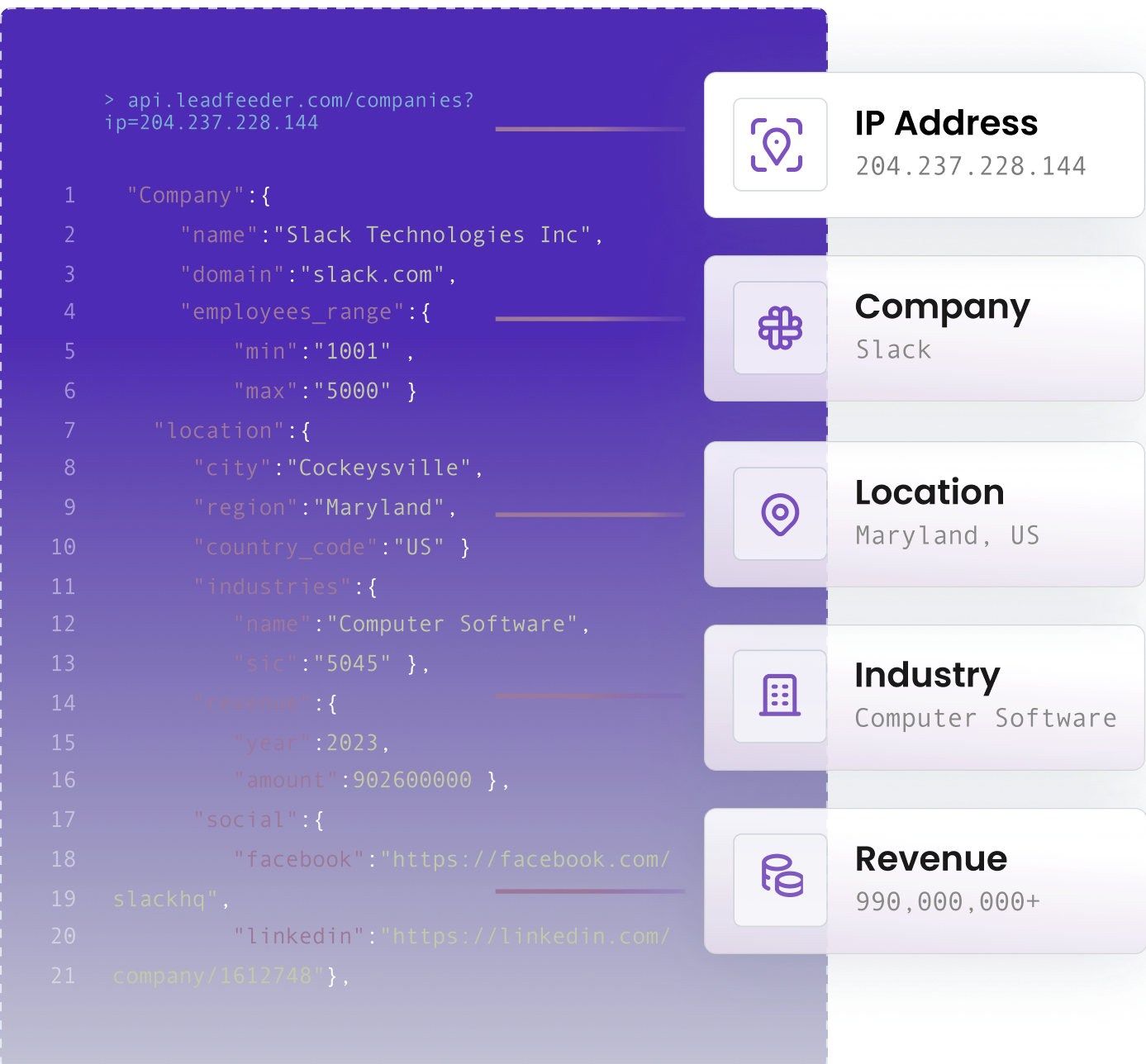Click the Revenue coins icon
1146x1064 pixels.
(782, 876)
